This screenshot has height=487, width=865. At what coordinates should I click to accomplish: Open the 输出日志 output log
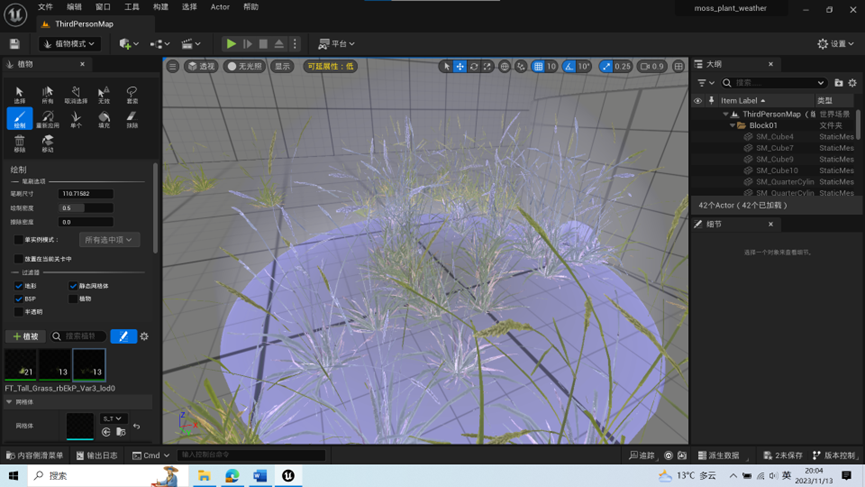97,455
